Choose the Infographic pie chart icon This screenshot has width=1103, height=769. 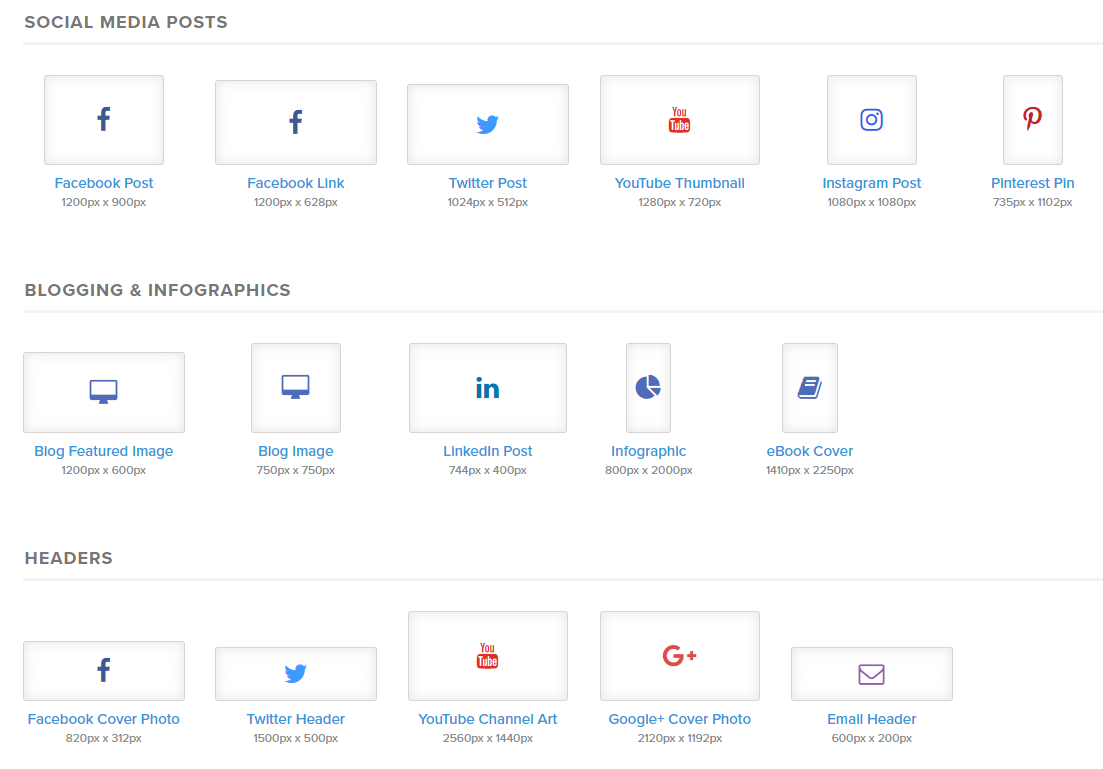pyautogui.click(x=648, y=388)
